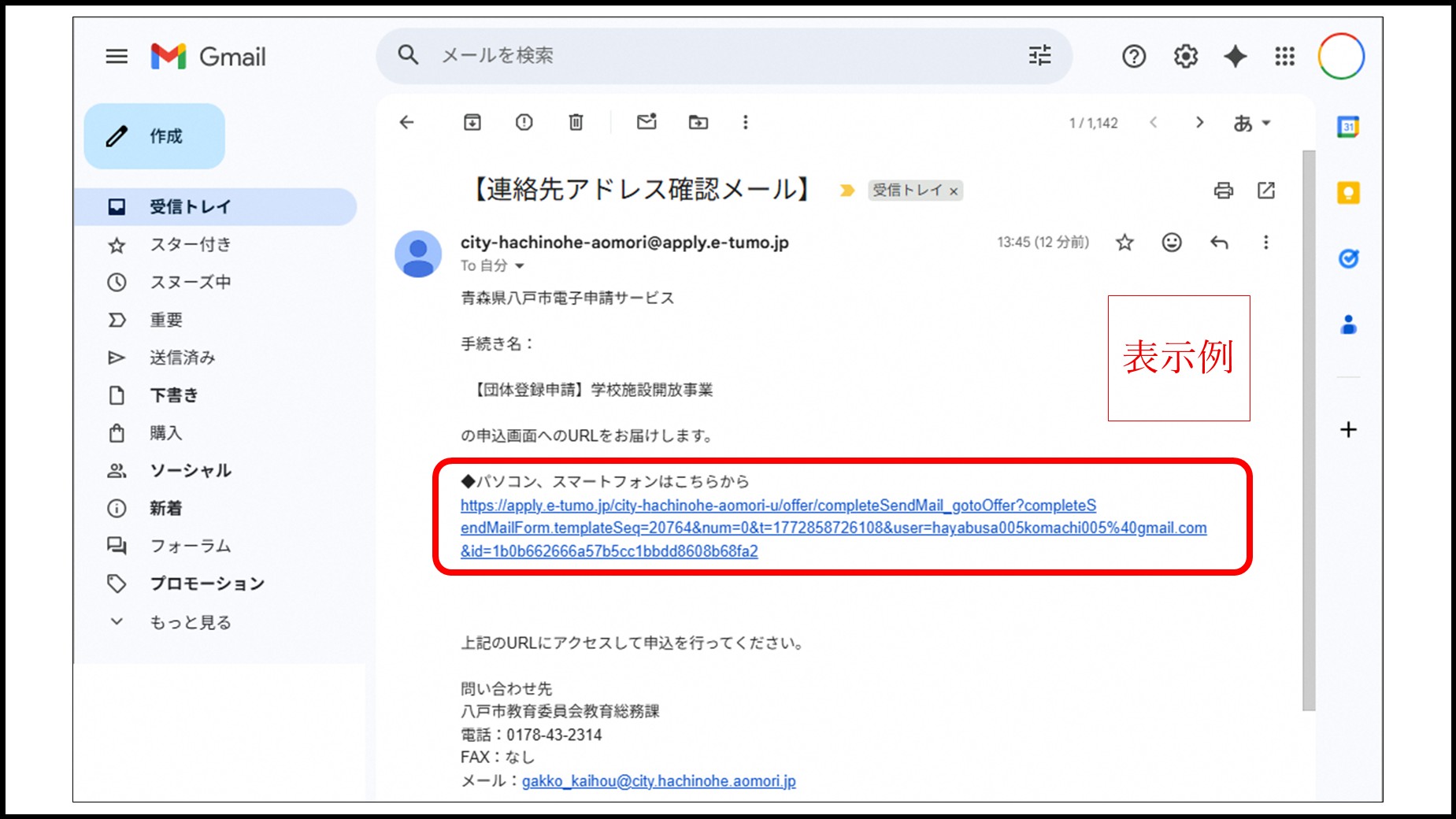Expand the To 自分 recipient details
The image size is (1456, 819).
point(520,265)
